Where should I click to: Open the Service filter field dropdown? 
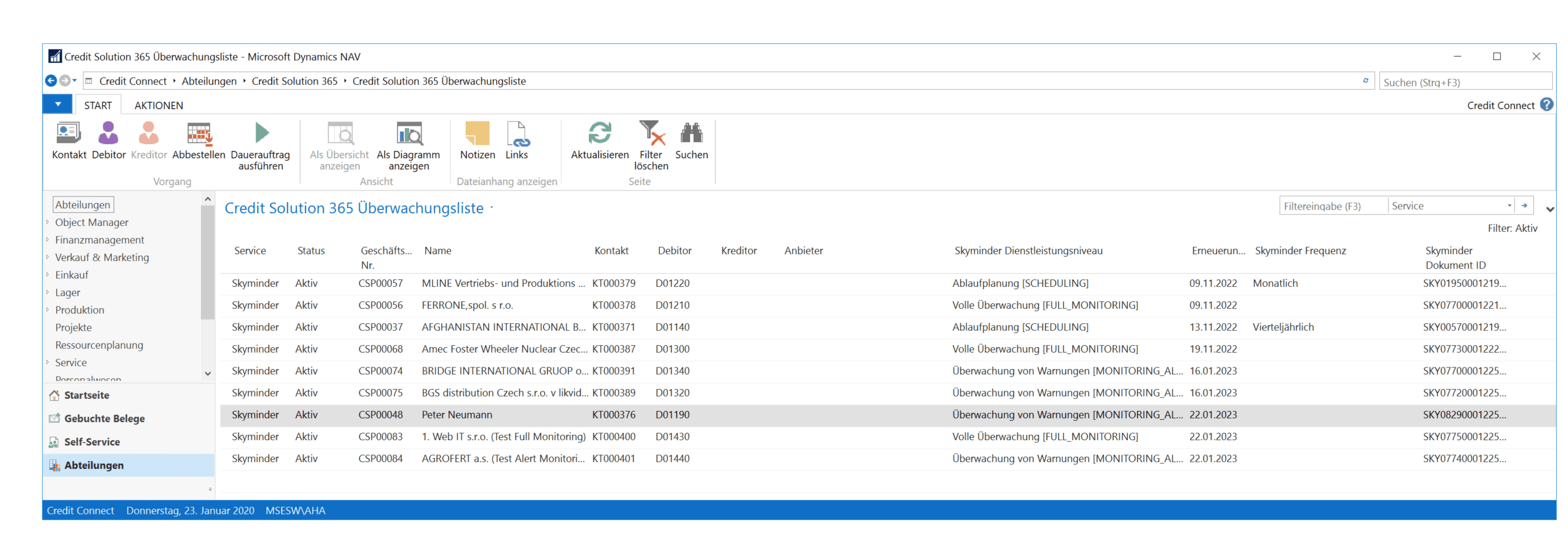point(1509,206)
